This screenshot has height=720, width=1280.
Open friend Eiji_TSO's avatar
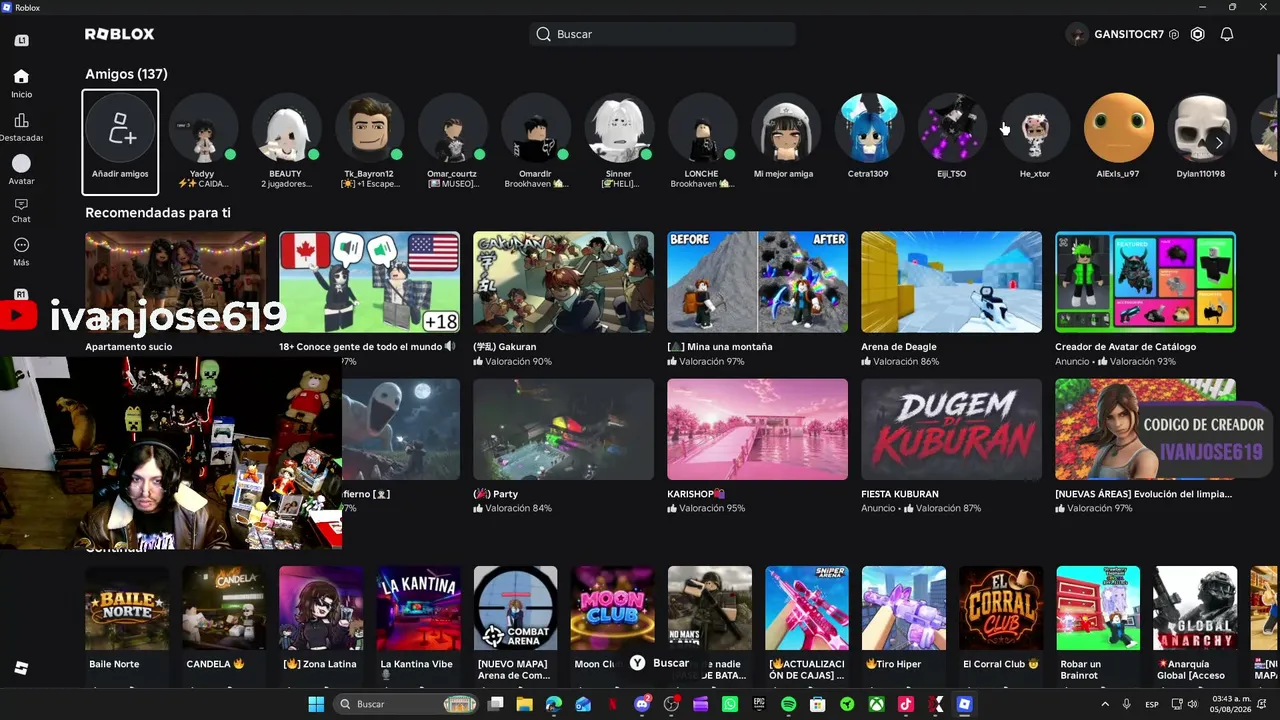pos(952,128)
